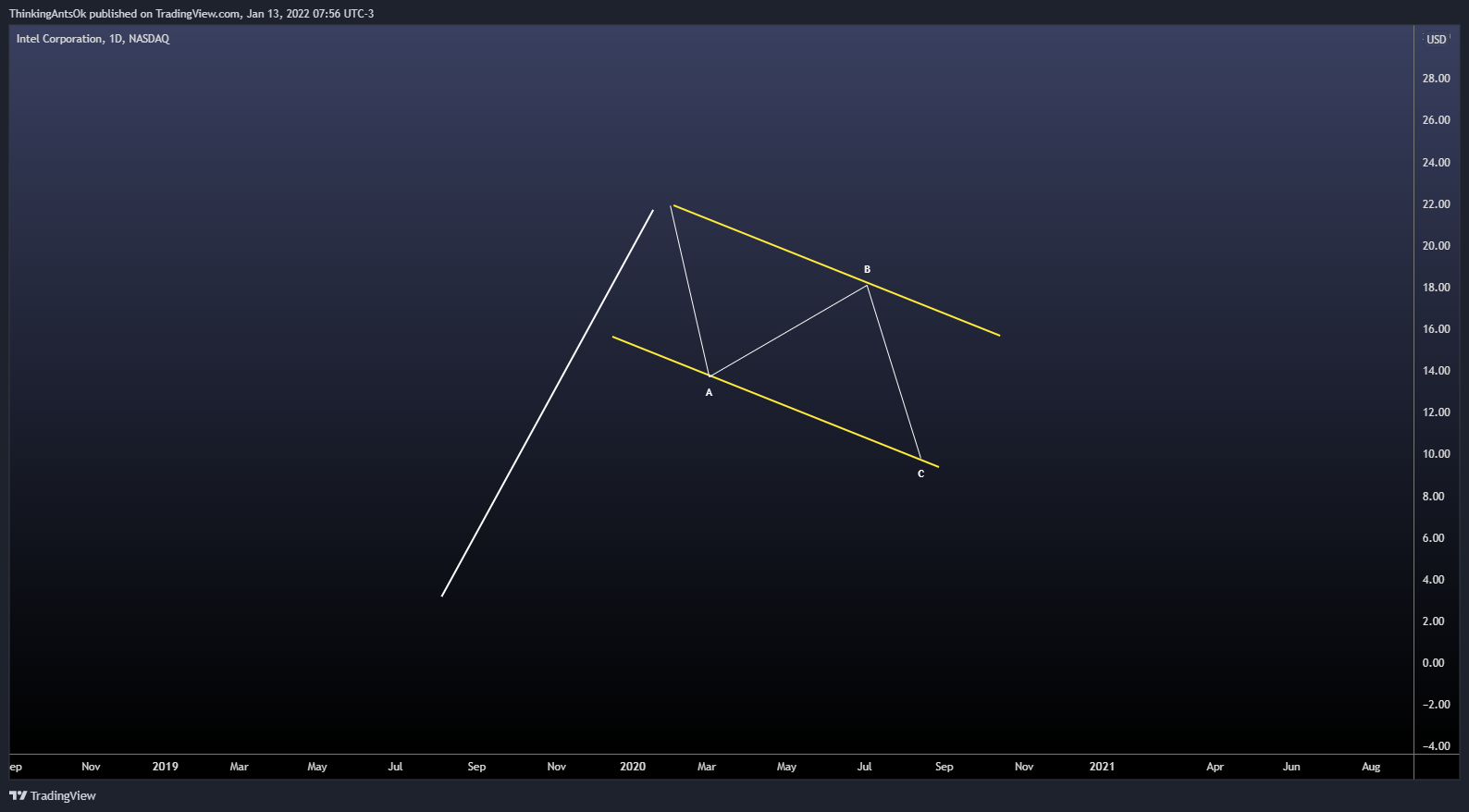The height and width of the screenshot is (812, 1469).
Task: Click the 0.00 price axis label
Action: click(x=1433, y=663)
